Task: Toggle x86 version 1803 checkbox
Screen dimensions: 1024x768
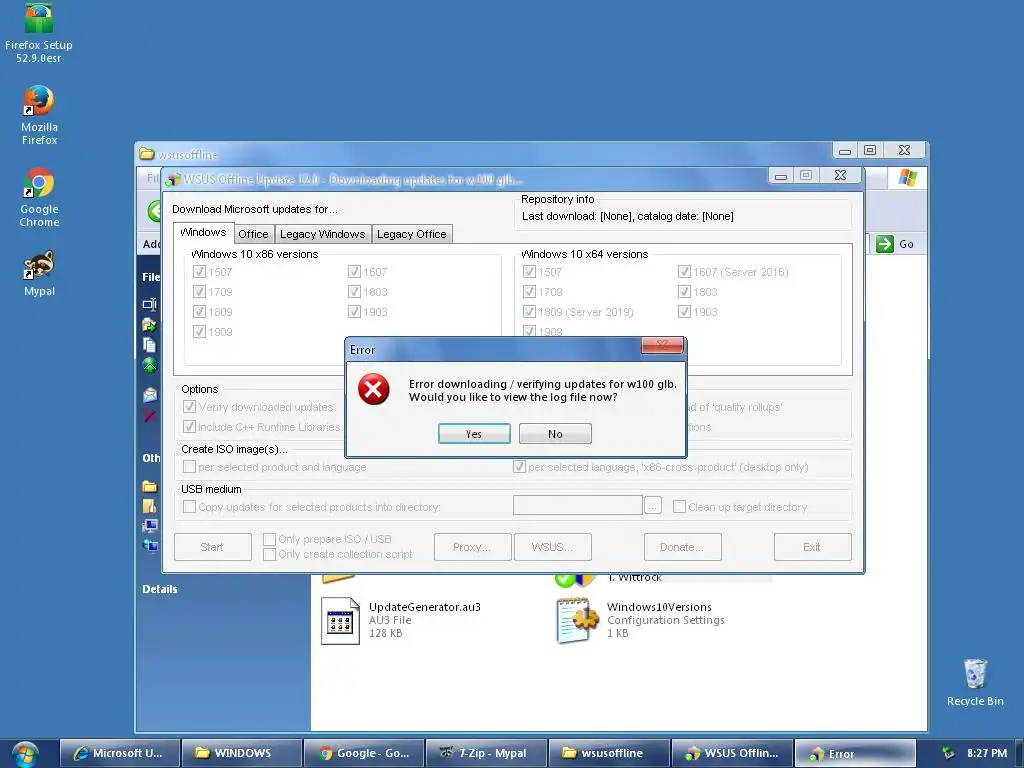Action: (355, 292)
